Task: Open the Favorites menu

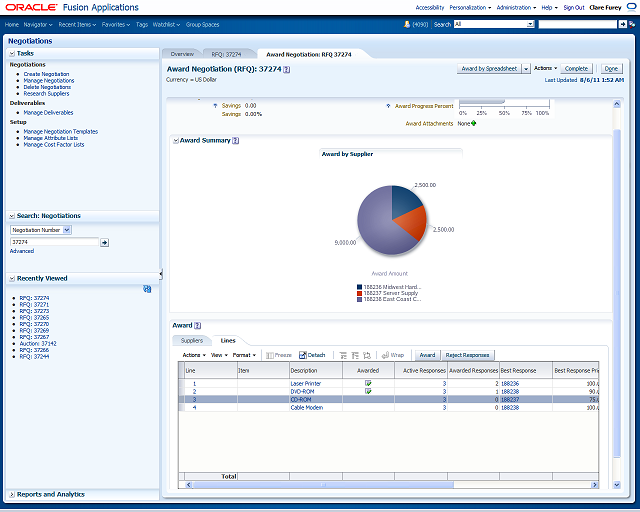Action: (x=116, y=24)
